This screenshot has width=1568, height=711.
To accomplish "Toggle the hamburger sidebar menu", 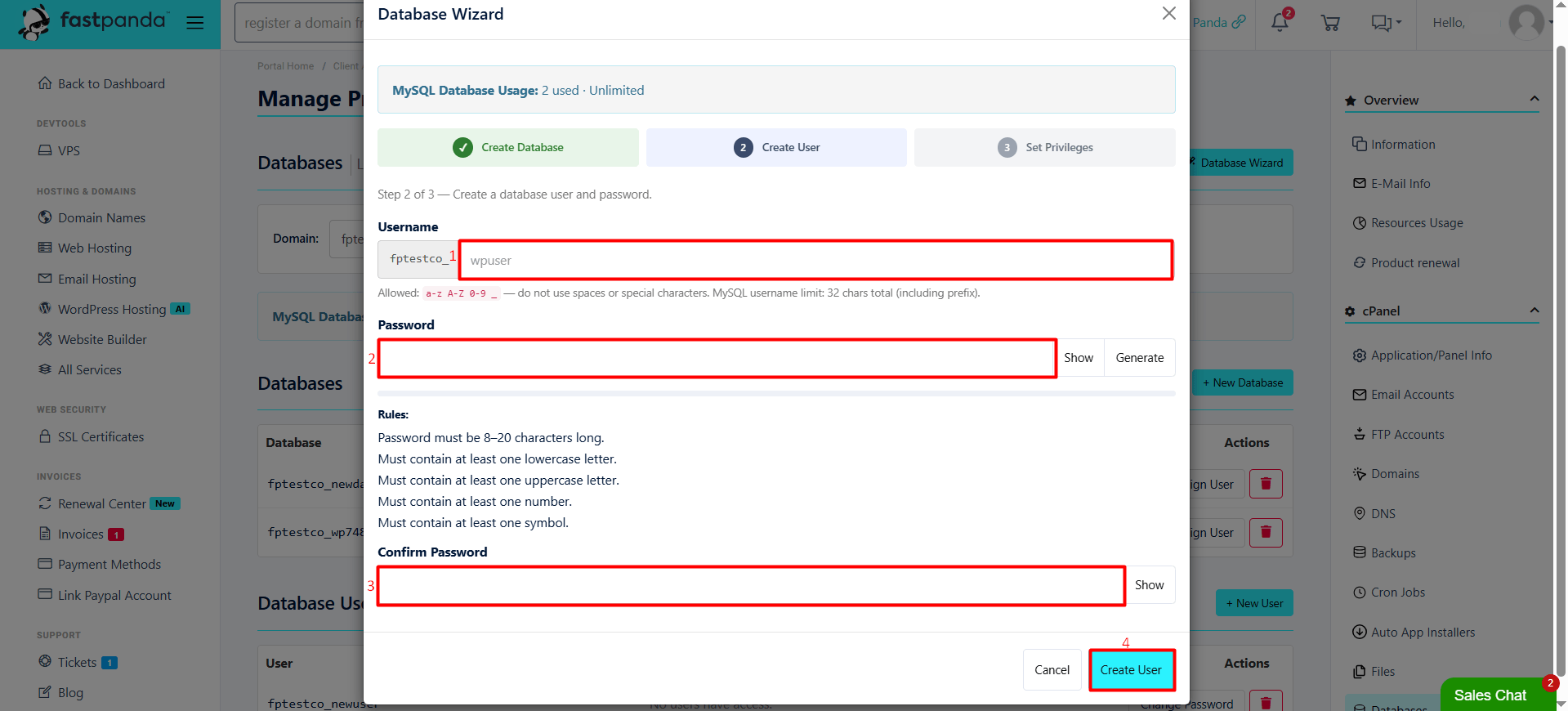I will (x=194, y=23).
